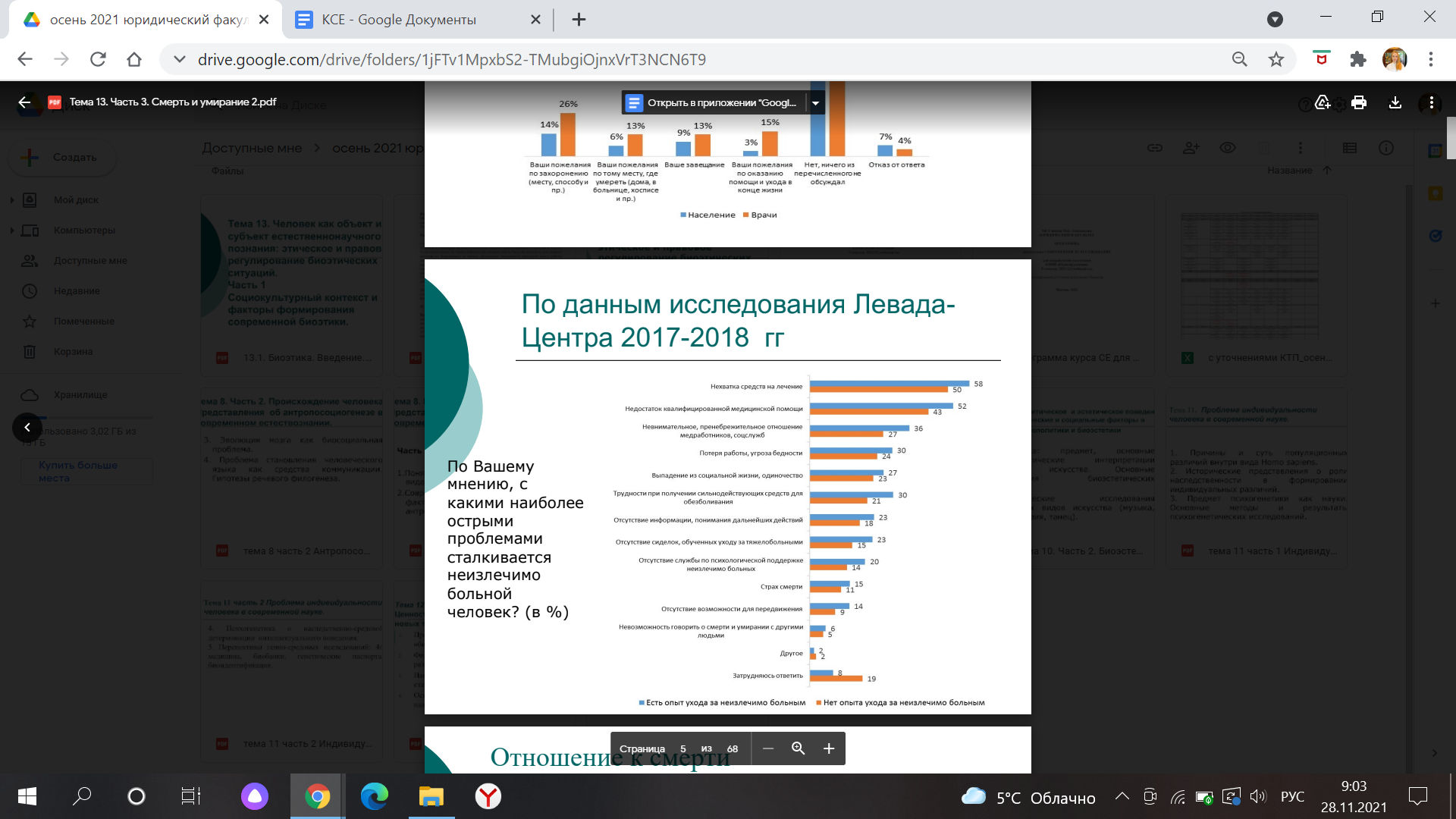Screen dimensions: 1456x819
Task: Click the page number field showing 5
Action: 682,748
